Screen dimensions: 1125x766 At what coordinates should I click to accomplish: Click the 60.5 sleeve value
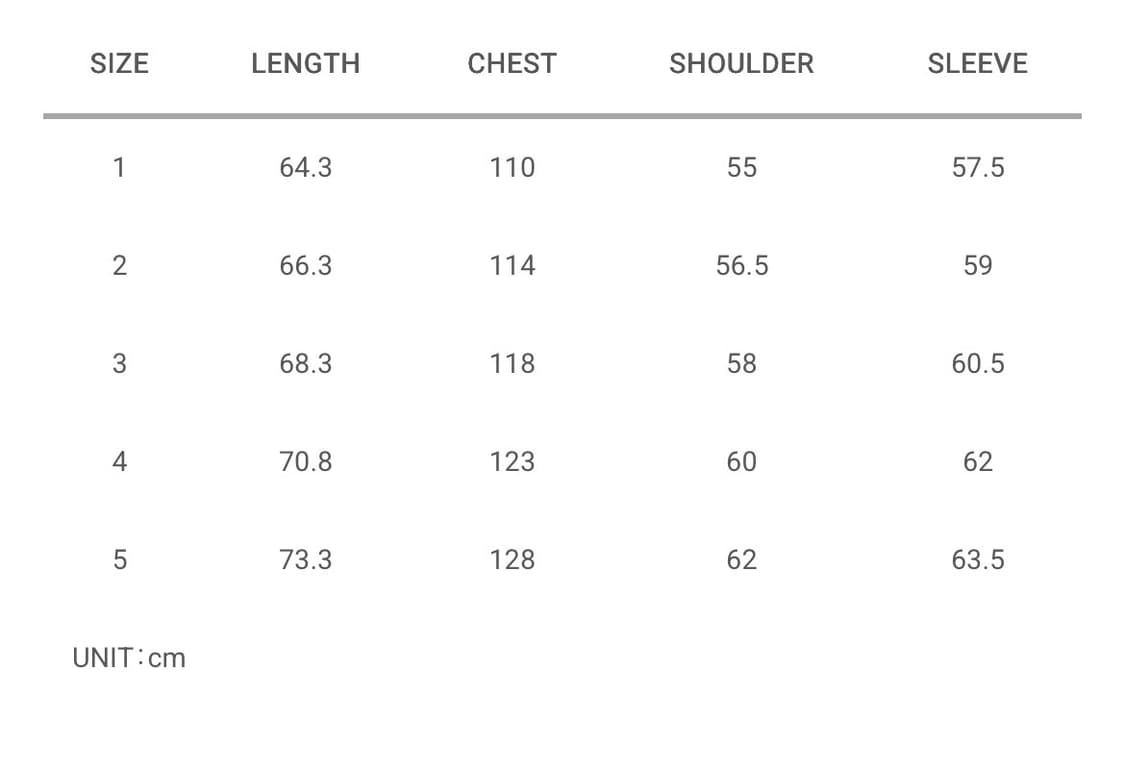click(x=977, y=363)
